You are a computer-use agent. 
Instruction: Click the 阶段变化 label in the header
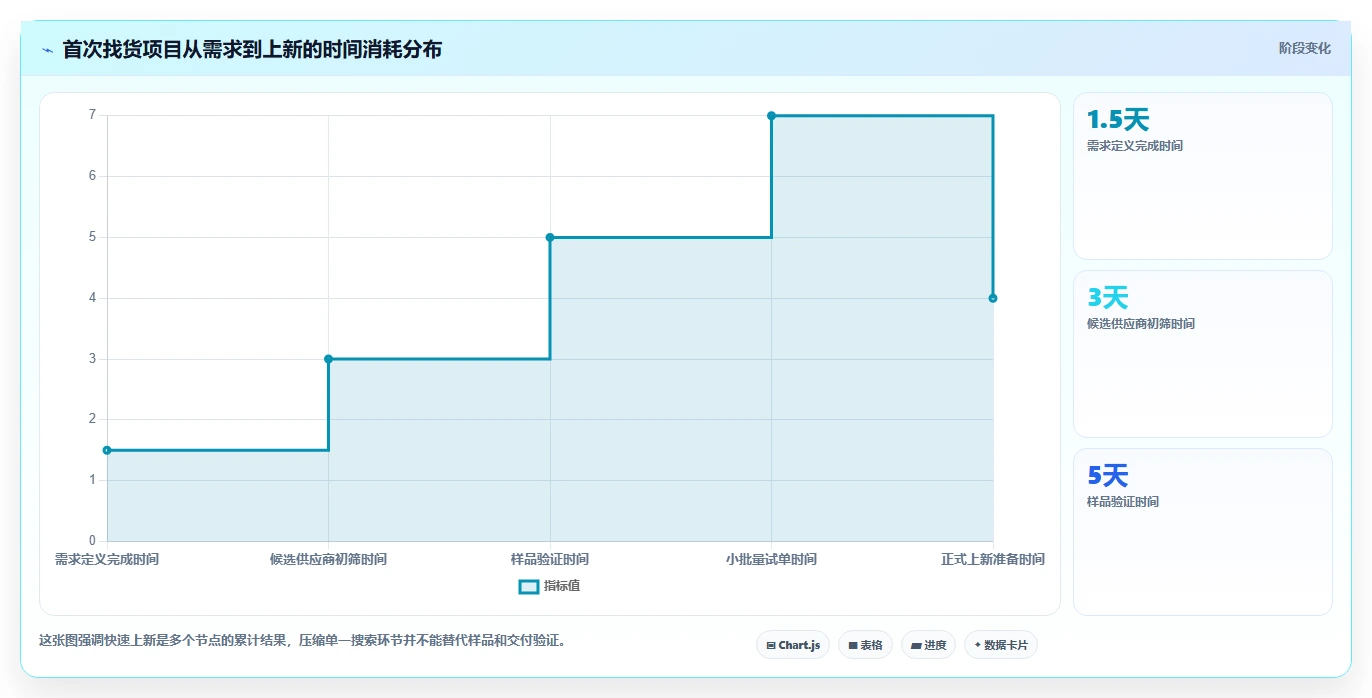[x=1304, y=48]
